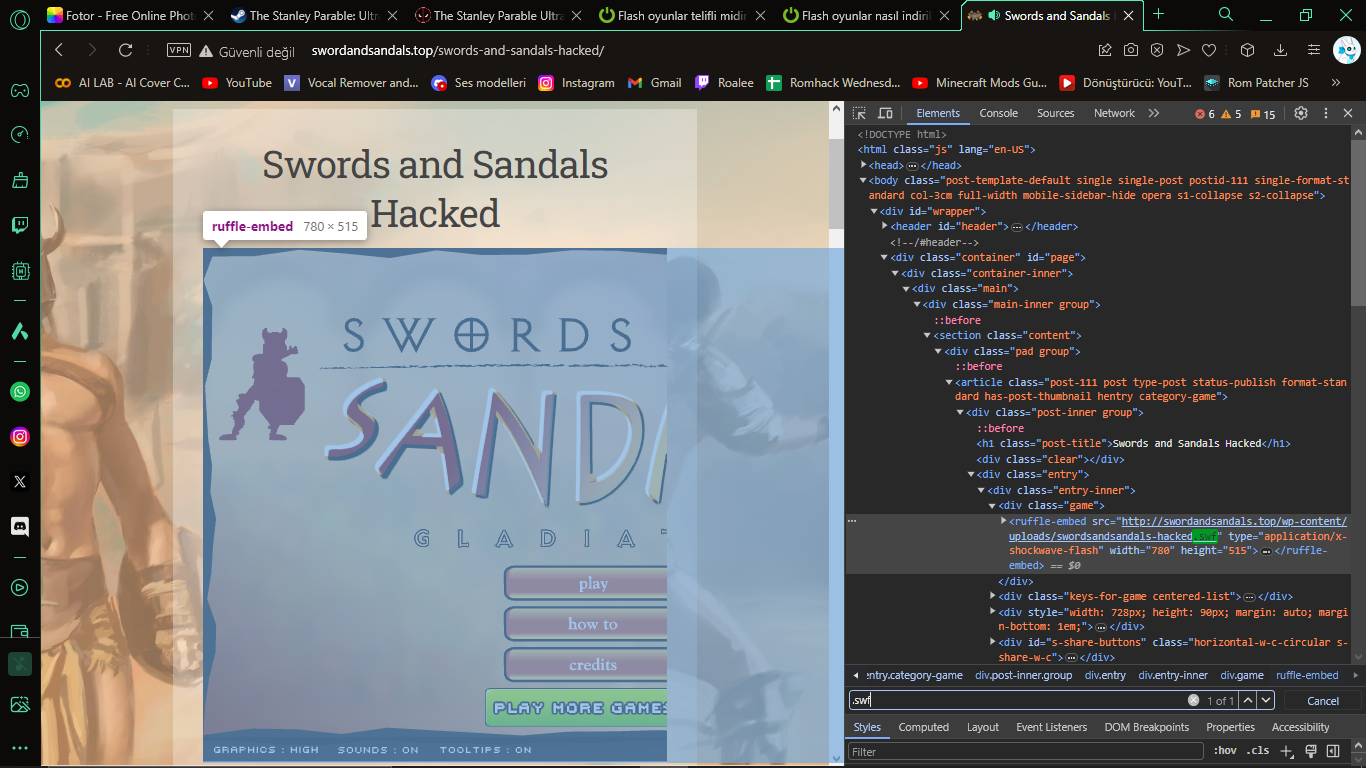This screenshot has height=768, width=1366.
Task: Go to next search result
Action: [1266, 700]
